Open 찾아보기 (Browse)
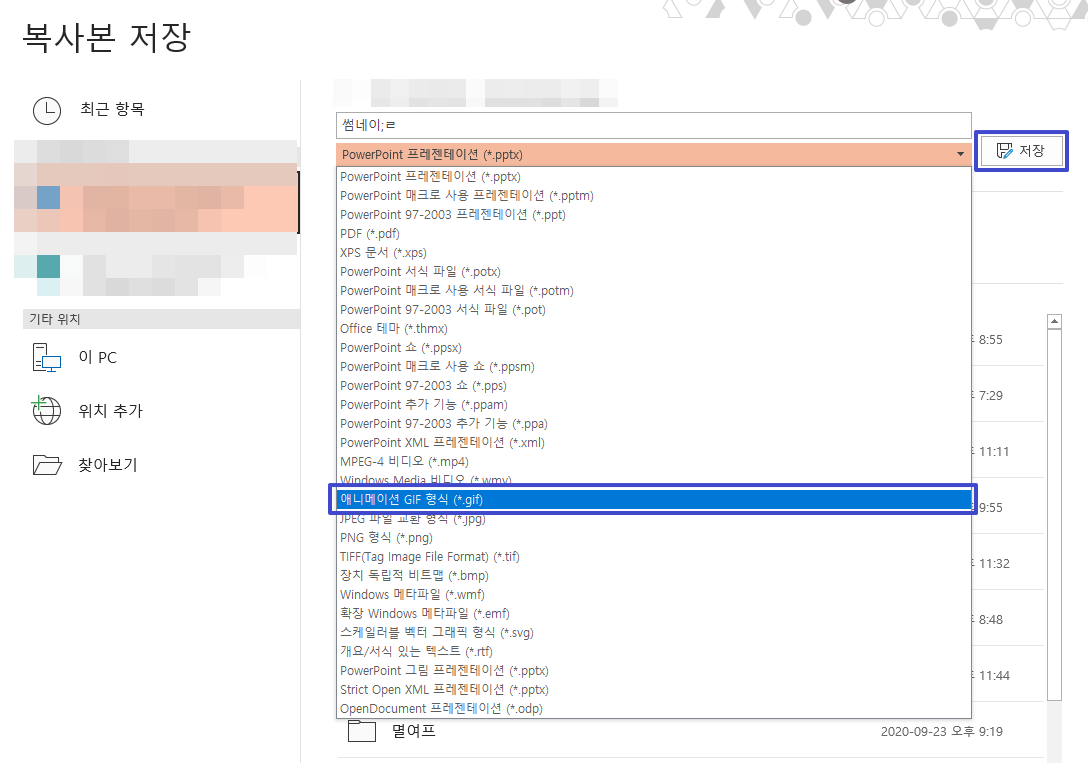Viewport: 1088px width, 763px height. [x=108, y=465]
